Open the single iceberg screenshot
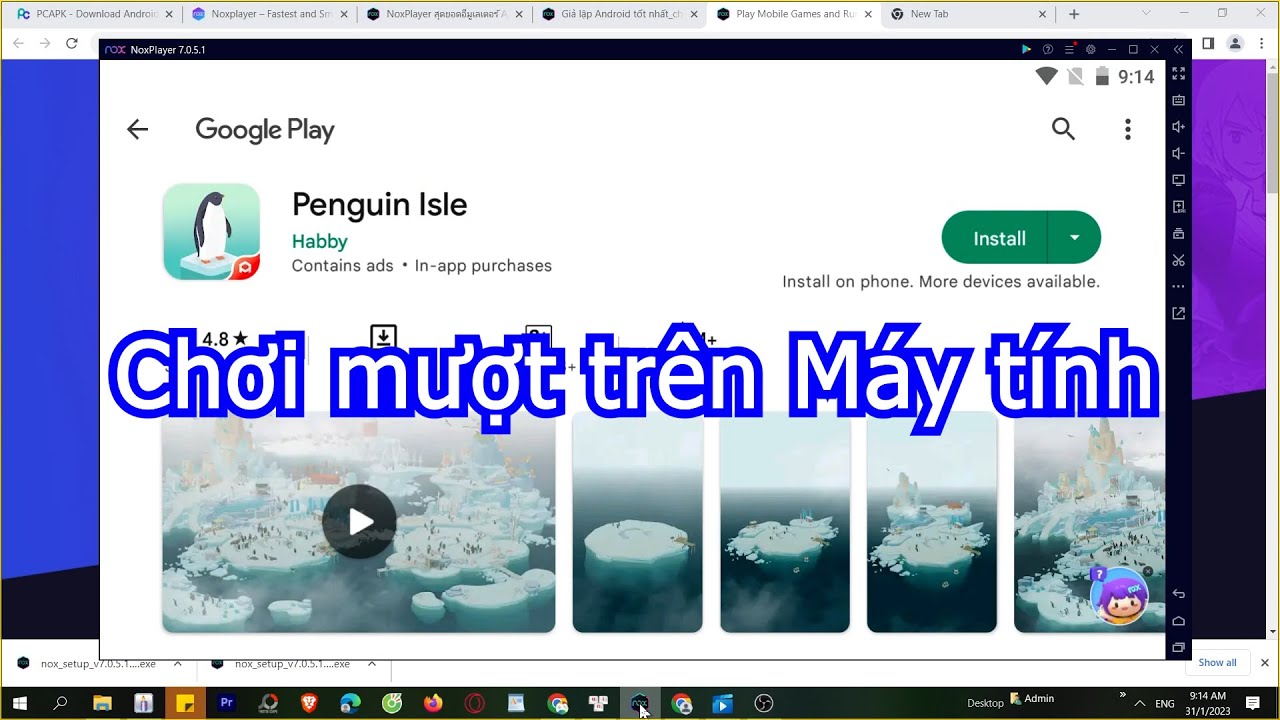 coord(637,523)
